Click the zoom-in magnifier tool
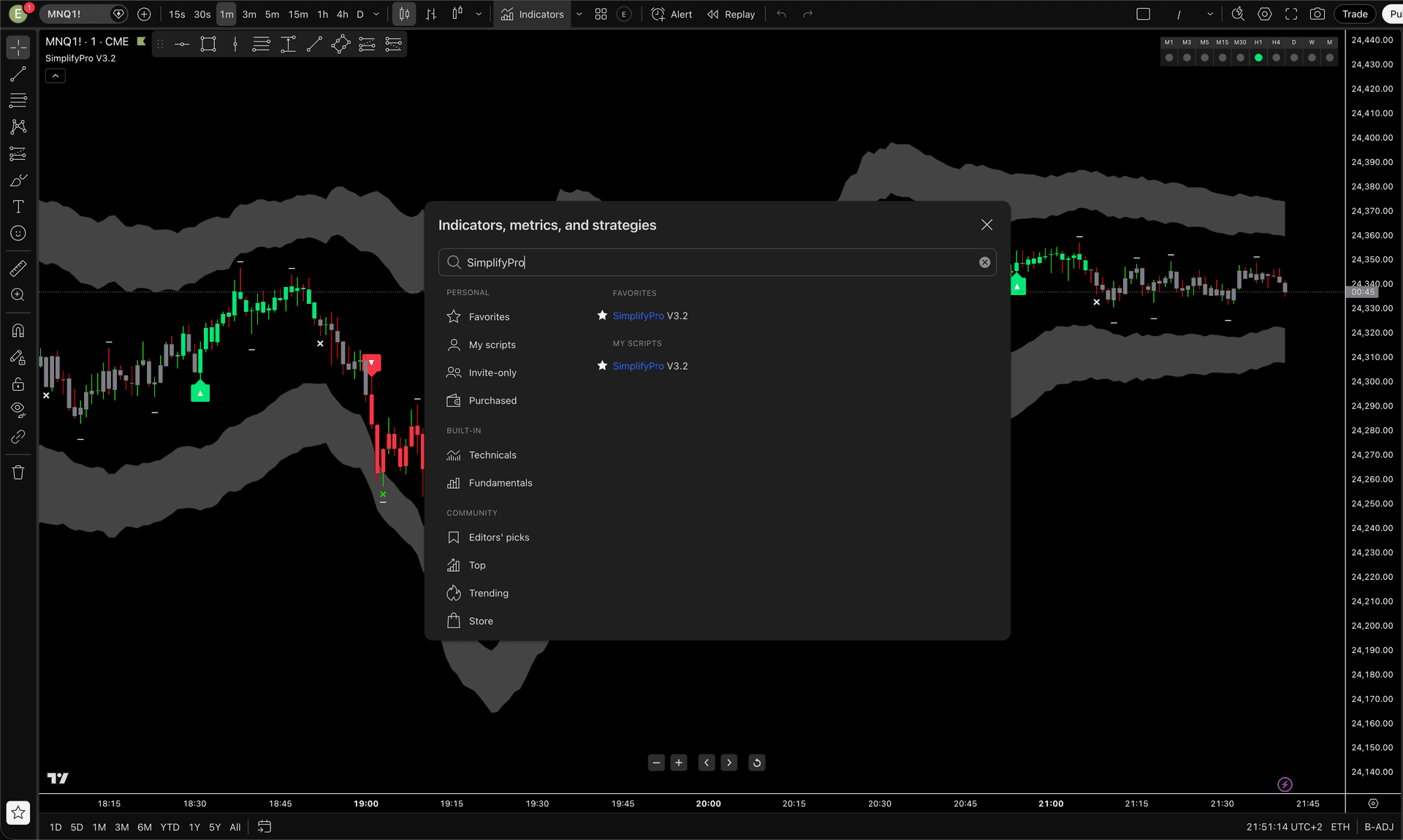Screen dimensions: 1403x840 point(18,295)
